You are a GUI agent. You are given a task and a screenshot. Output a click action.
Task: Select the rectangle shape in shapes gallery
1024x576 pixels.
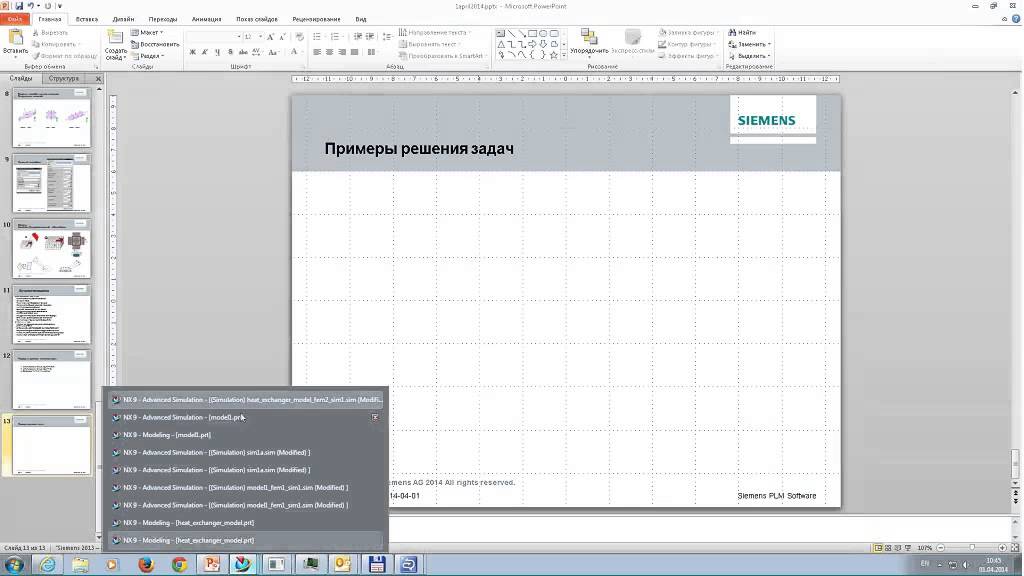point(533,33)
